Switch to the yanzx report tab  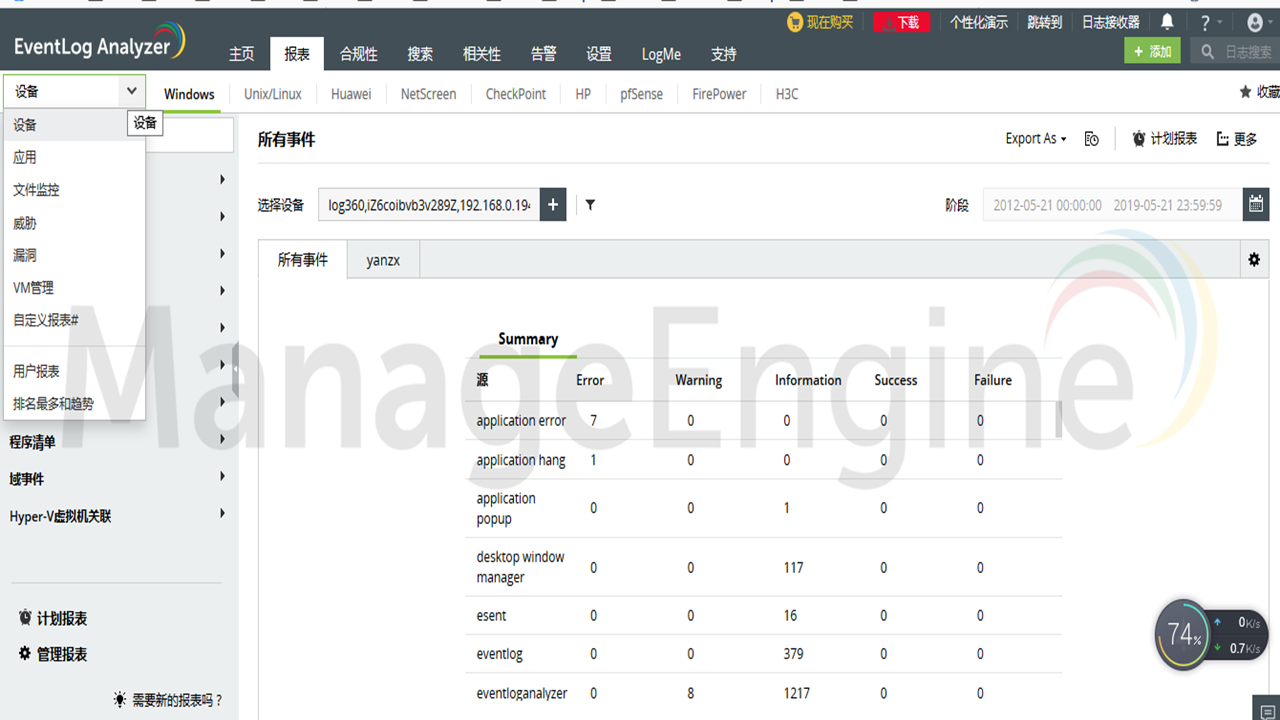[382, 259]
